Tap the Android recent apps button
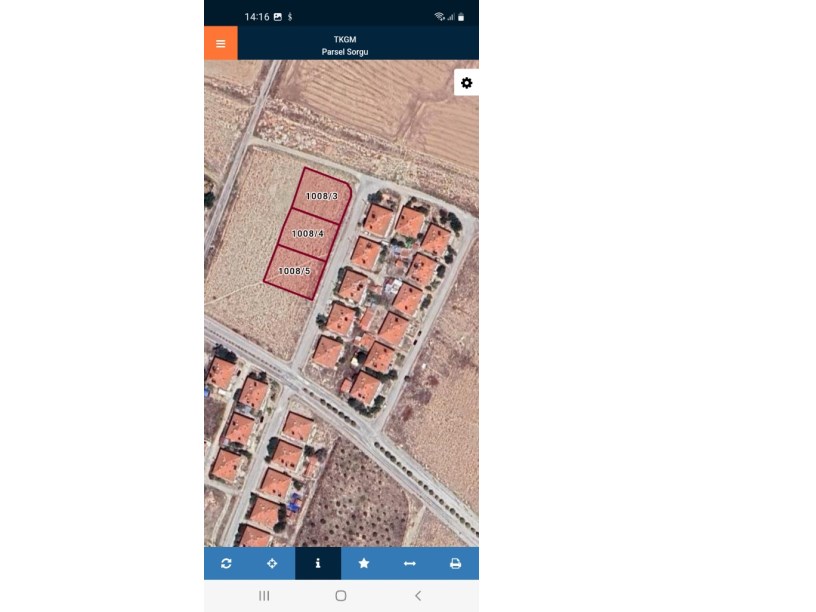Screen dimensions: 816x612 264,595
